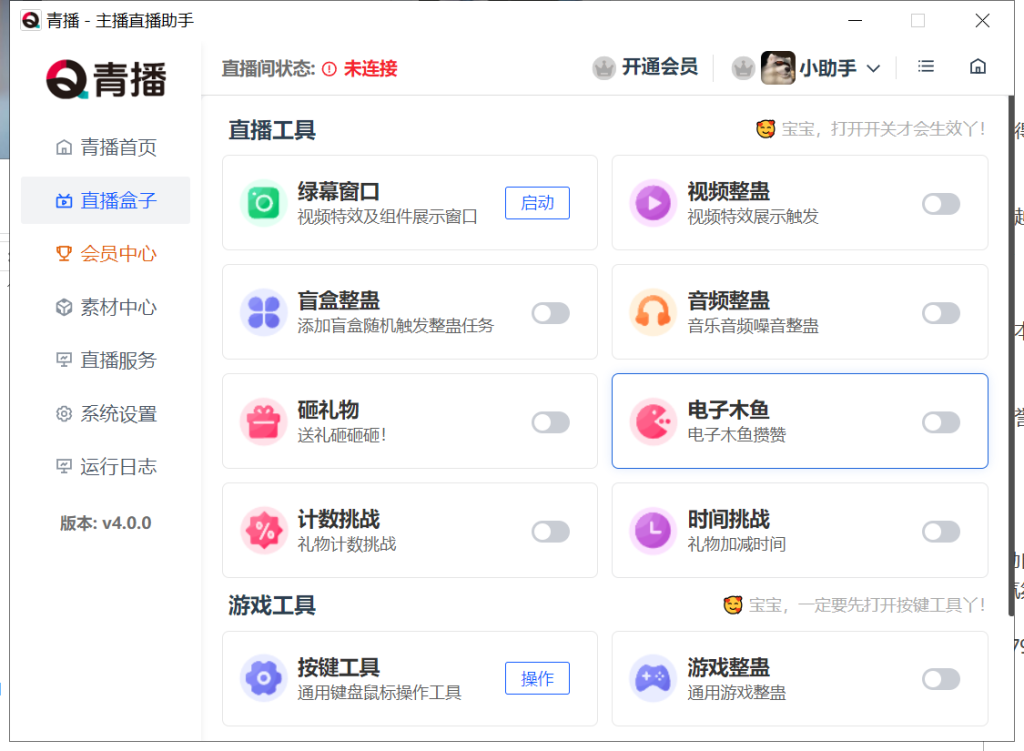Click the 游戏整蛊 gamepad icon
The width and height of the screenshot is (1024, 751).
pyautogui.click(x=653, y=679)
